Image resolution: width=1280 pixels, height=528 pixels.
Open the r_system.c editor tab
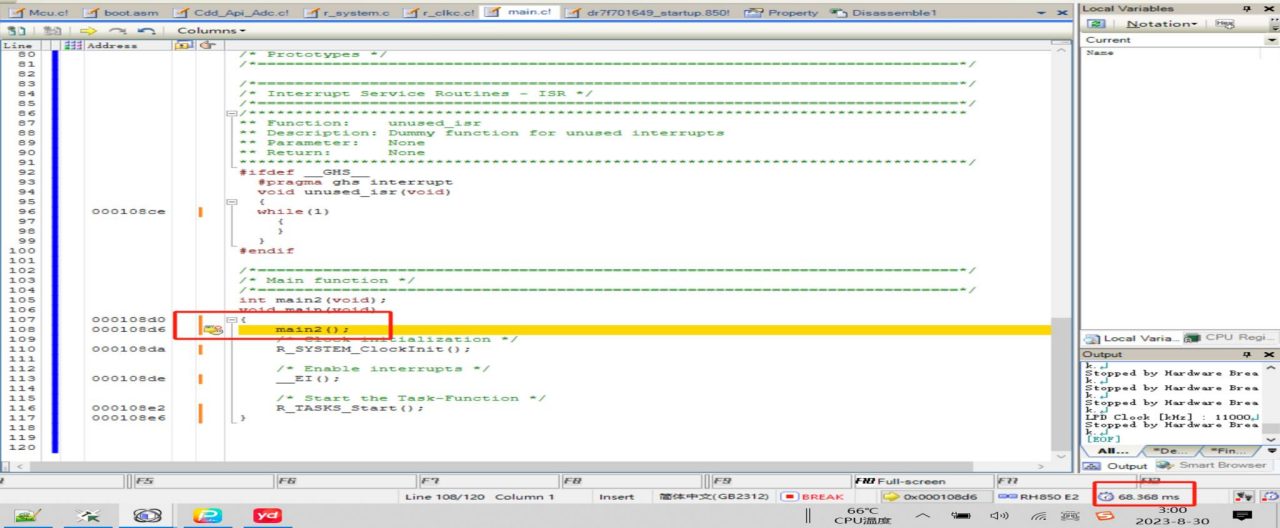(x=350, y=13)
